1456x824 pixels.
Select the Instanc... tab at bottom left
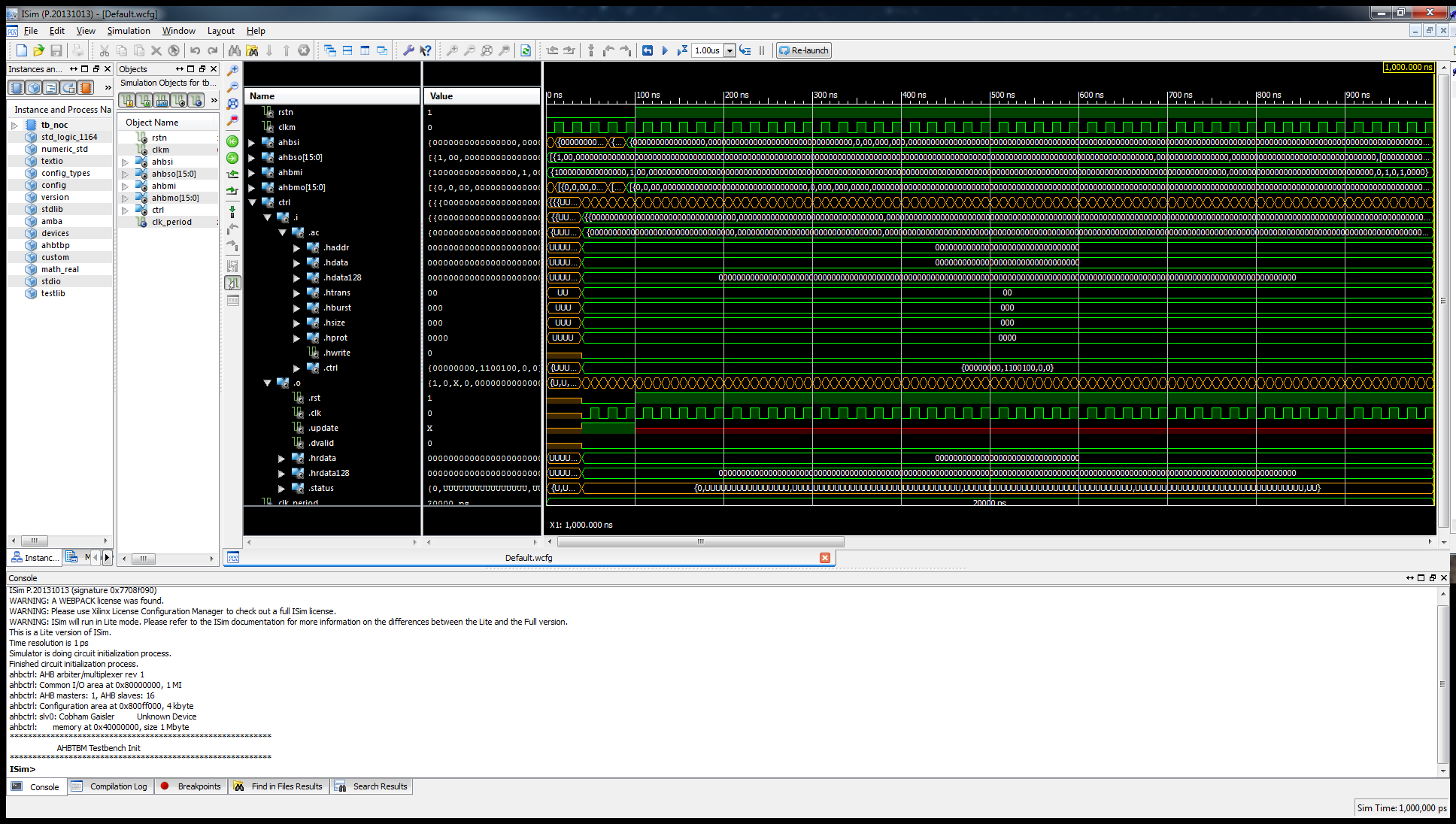tap(33, 557)
